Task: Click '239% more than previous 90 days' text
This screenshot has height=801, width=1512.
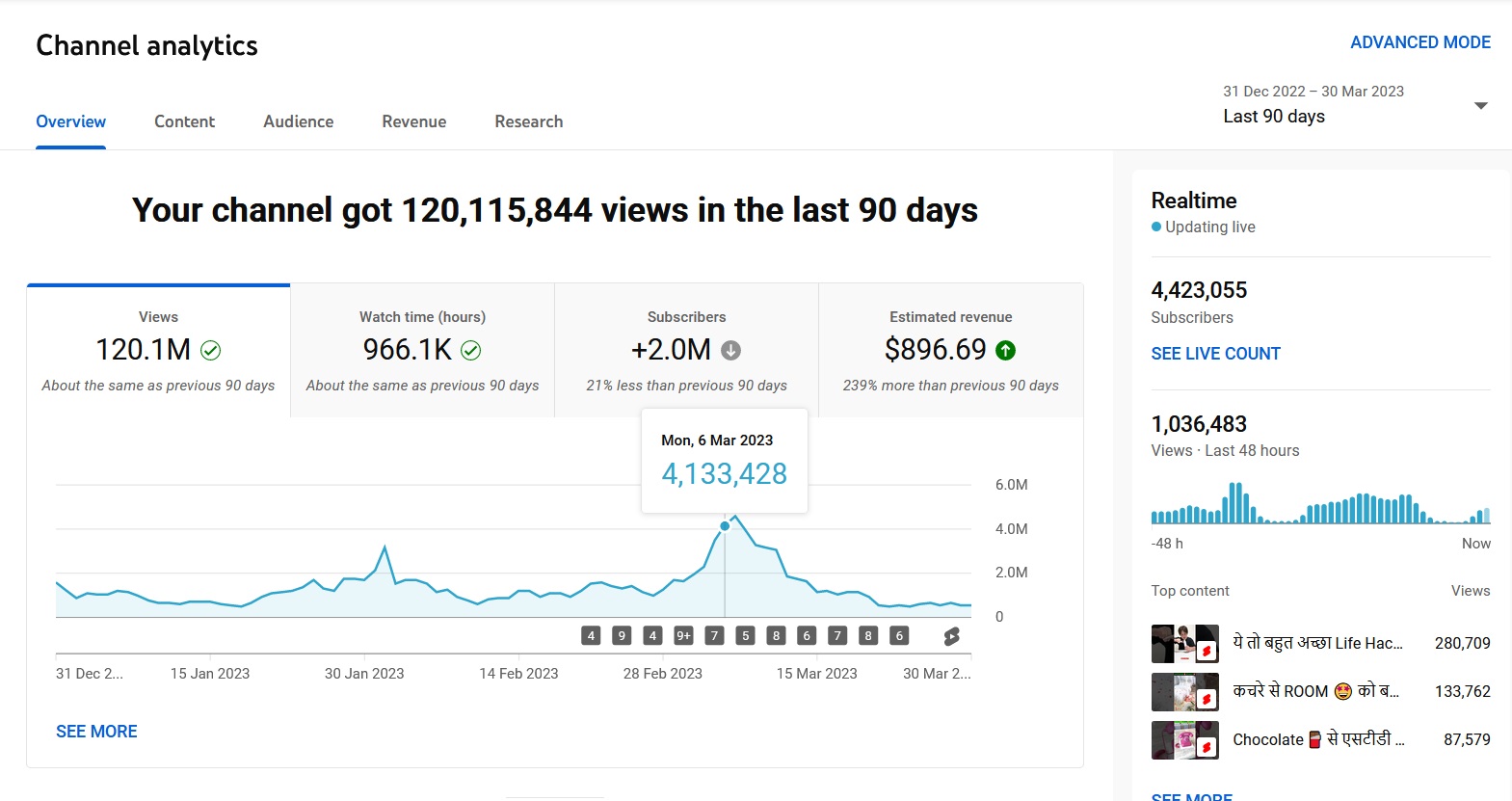Action: point(950,386)
